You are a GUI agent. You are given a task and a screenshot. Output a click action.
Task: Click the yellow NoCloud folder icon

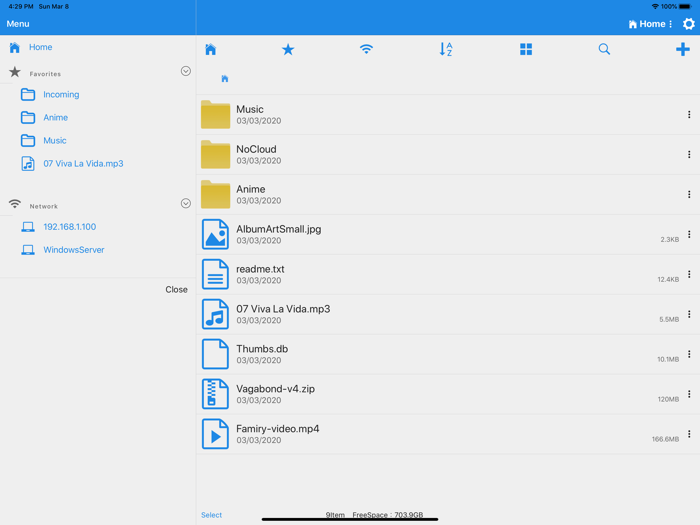coord(215,154)
